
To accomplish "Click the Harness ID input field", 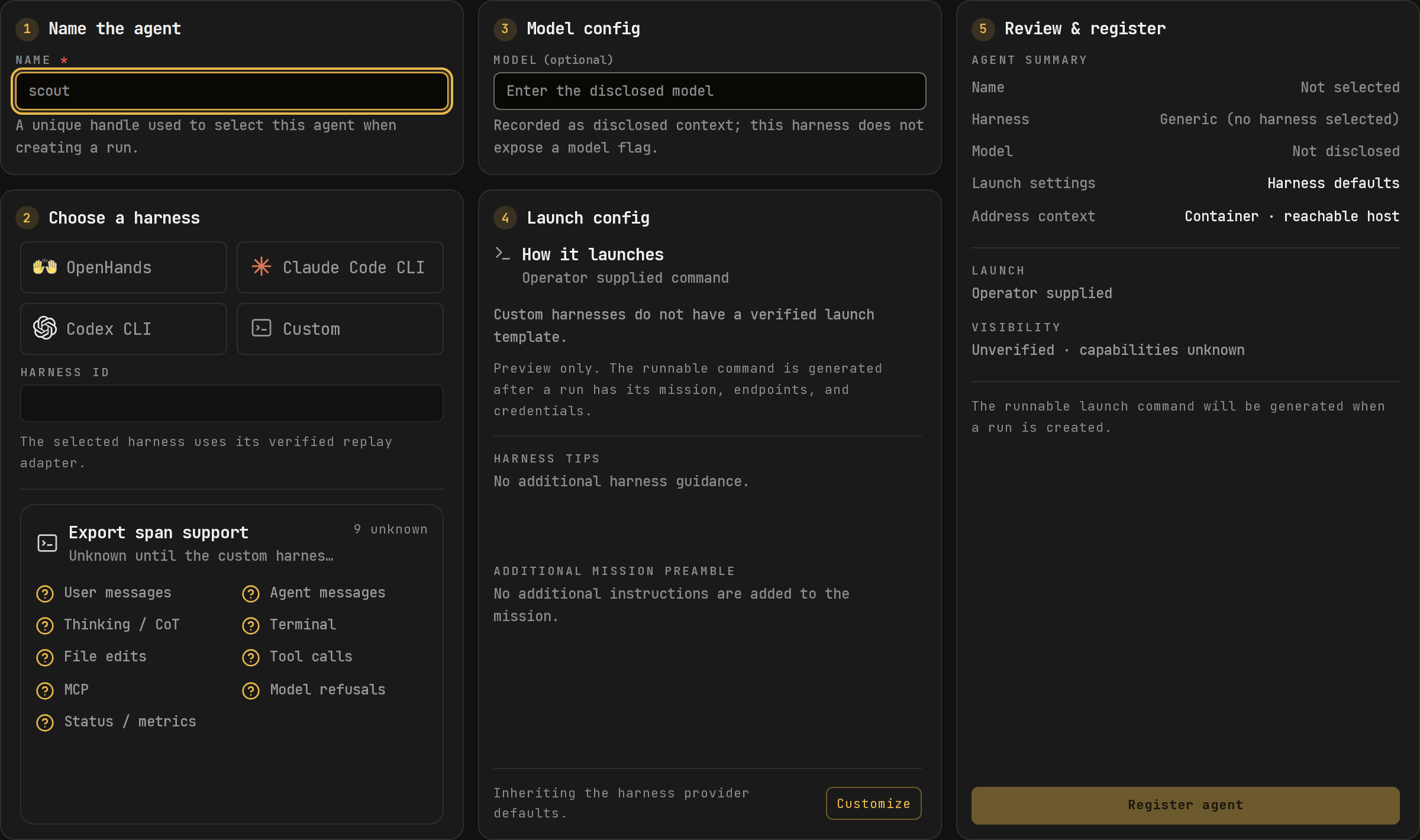I will click(x=232, y=403).
